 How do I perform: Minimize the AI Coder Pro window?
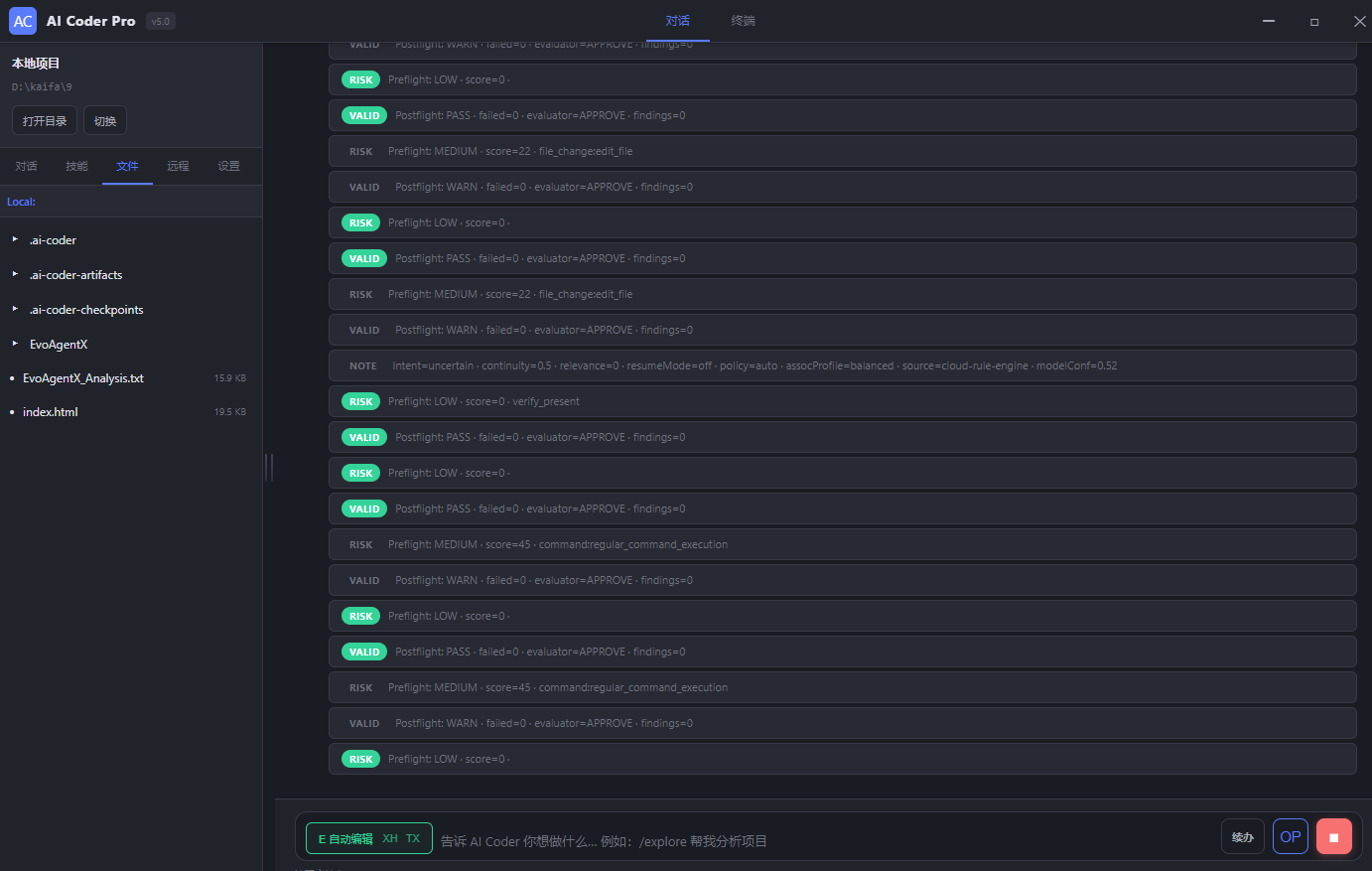coord(1269,21)
